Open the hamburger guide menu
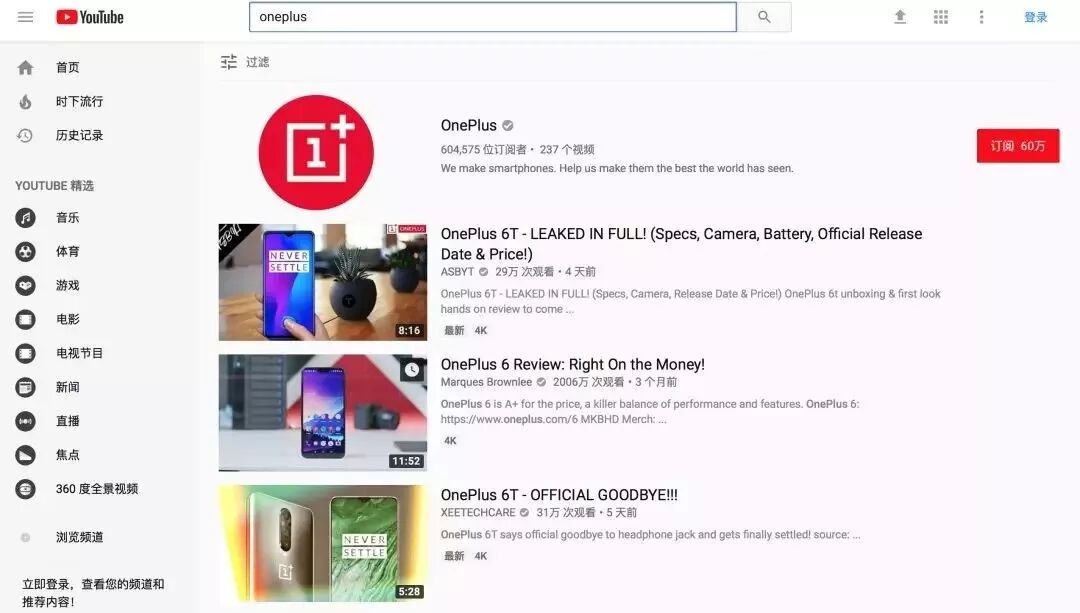Image resolution: width=1080 pixels, height=613 pixels. (x=25, y=17)
